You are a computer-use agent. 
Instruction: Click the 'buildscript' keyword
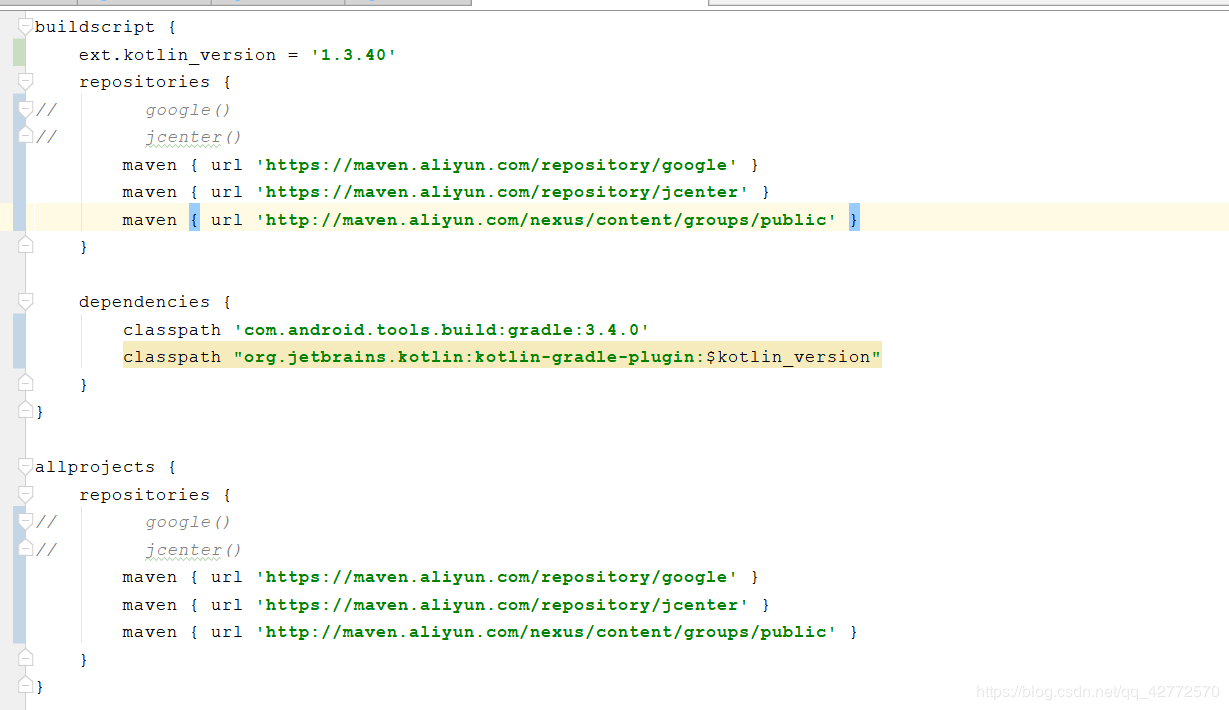(95, 27)
